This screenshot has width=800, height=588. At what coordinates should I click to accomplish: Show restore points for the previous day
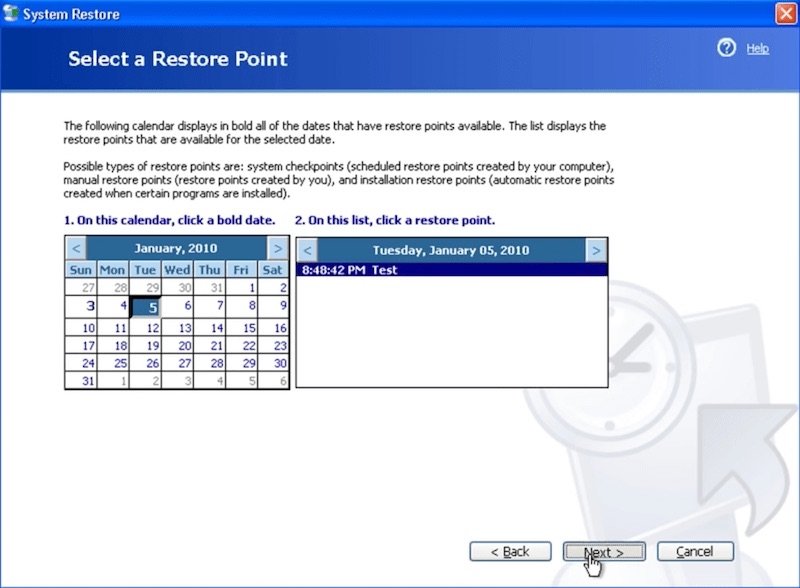tap(307, 250)
